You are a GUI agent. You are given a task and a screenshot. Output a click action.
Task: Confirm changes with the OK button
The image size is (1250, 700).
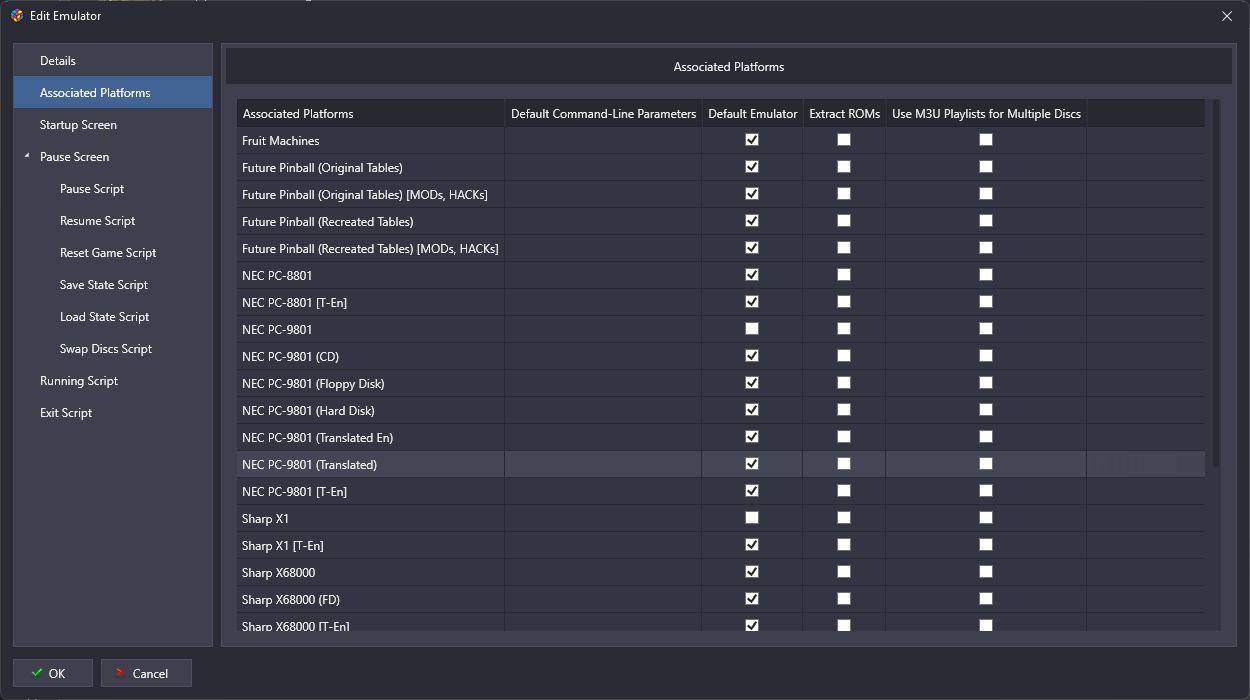(53, 673)
